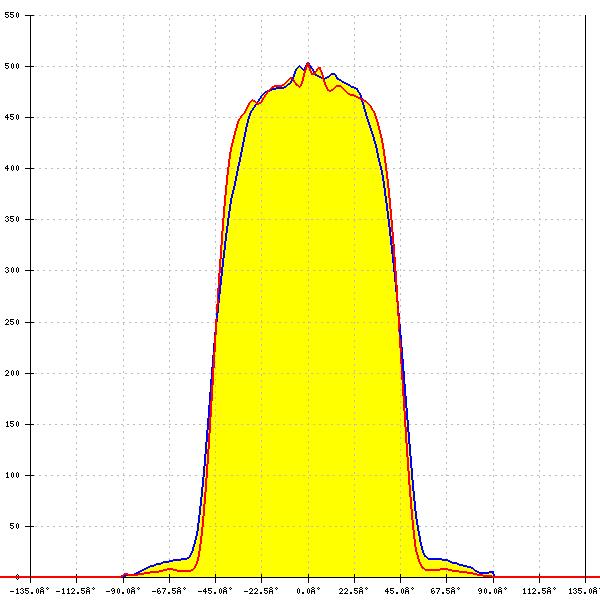The image size is (600, 600).
Task: Pick the -22.5° x-axis label
Action: tap(261, 590)
